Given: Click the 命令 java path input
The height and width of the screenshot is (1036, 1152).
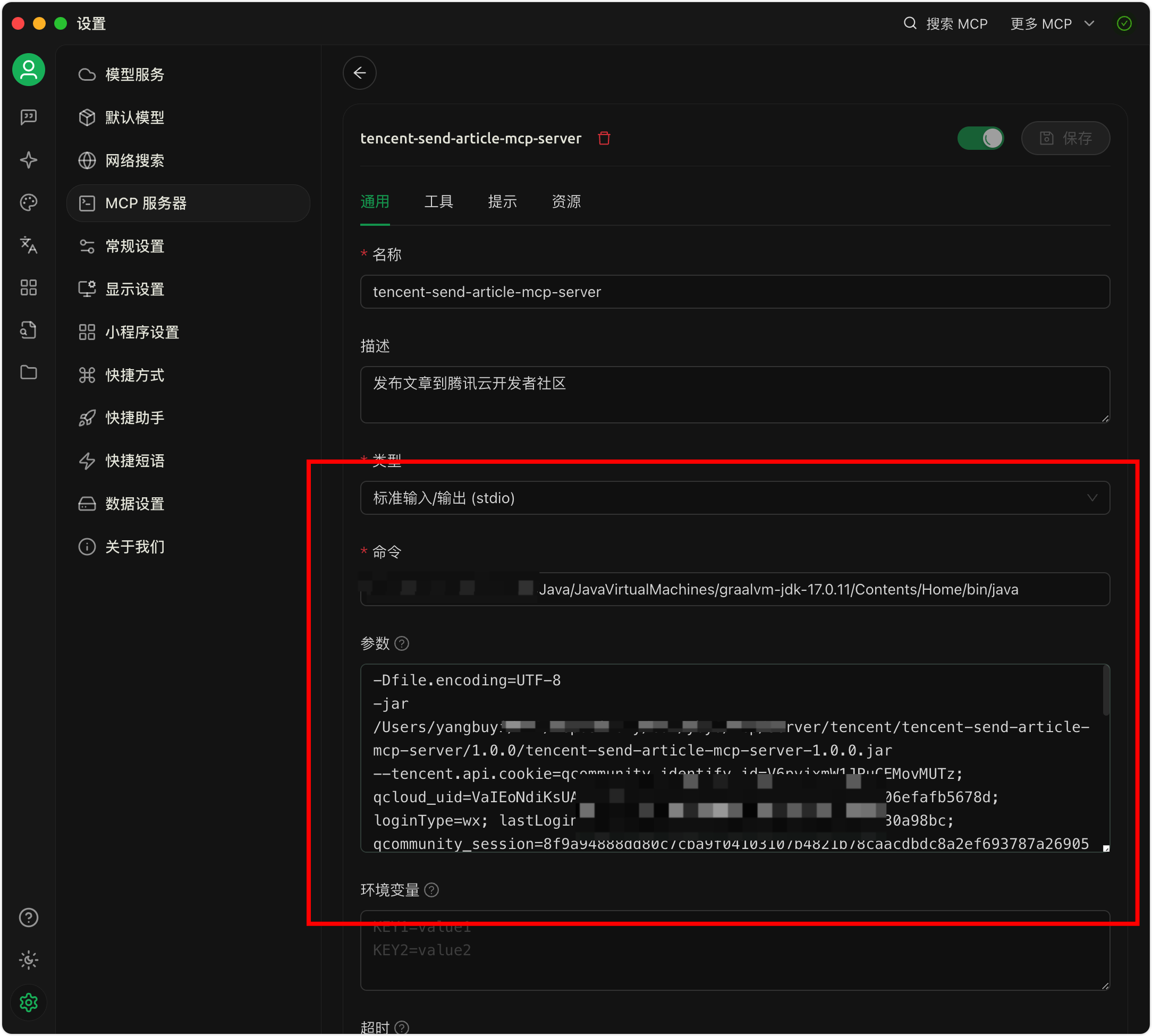Looking at the screenshot, I should [735, 590].
